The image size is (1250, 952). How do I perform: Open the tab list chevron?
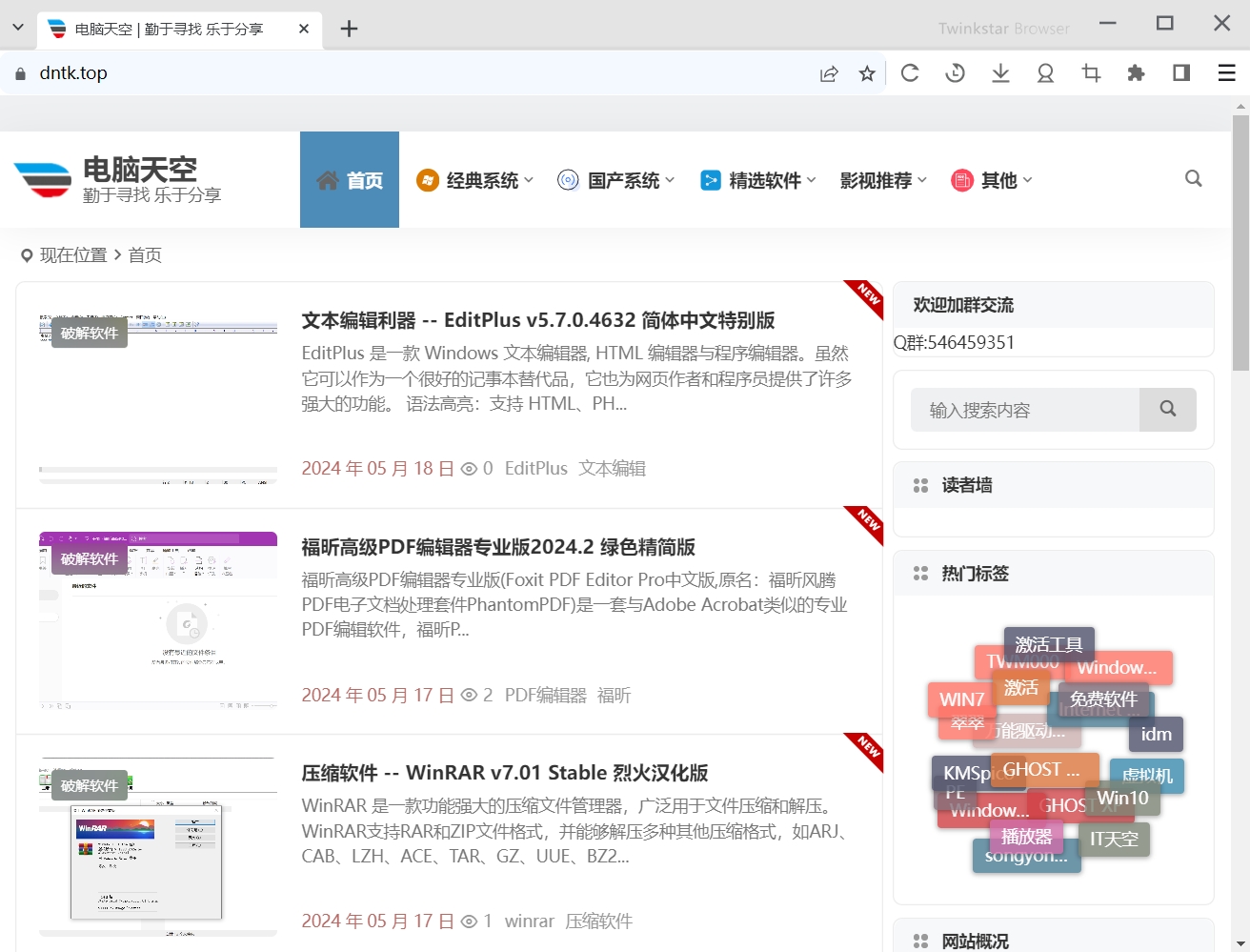coord(18,28)
